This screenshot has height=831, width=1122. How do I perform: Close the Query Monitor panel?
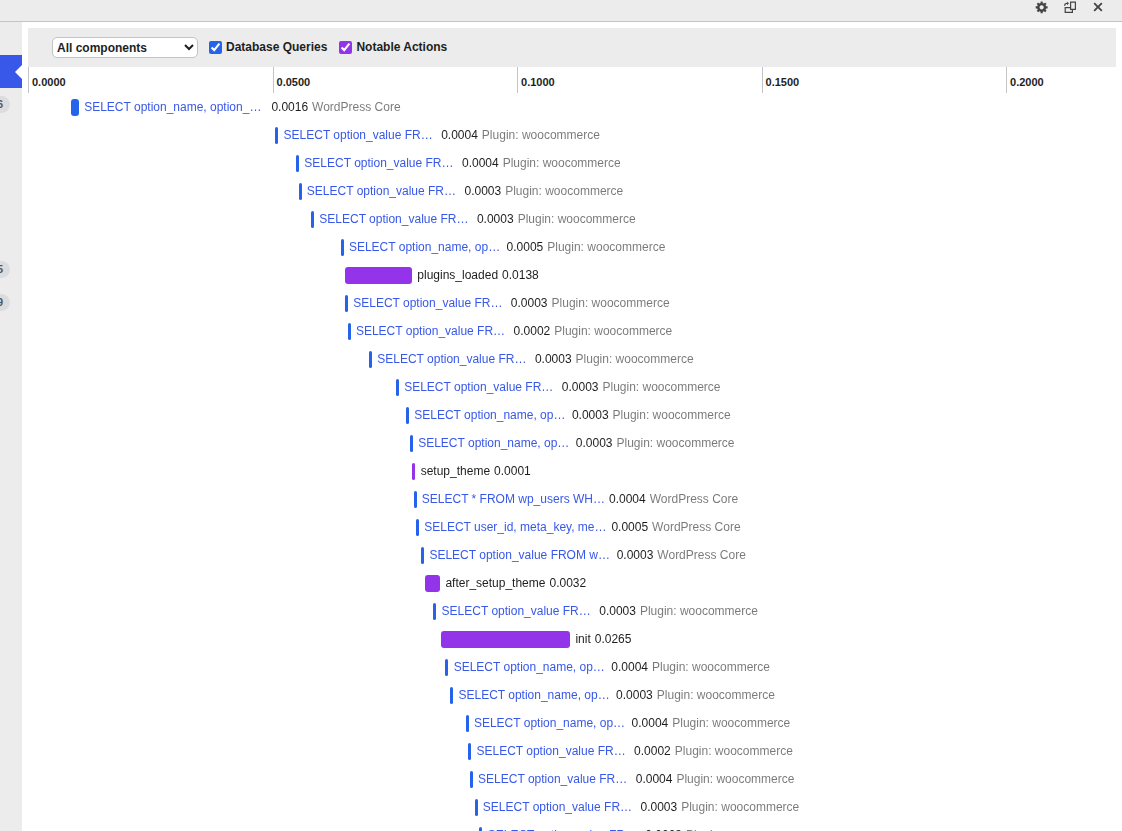click(x=1098, y=7)
